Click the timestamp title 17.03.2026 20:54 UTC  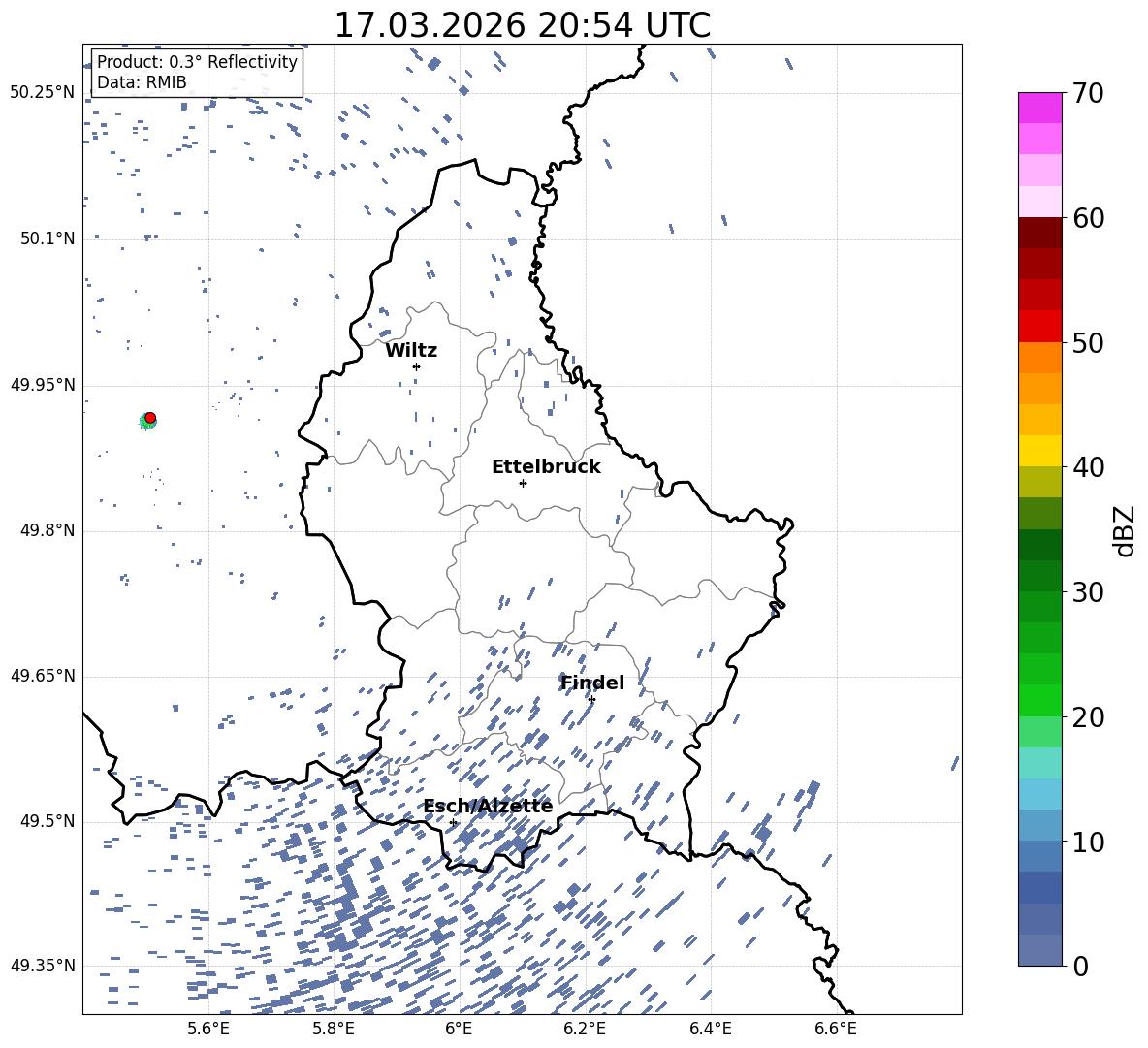point(522,25)
